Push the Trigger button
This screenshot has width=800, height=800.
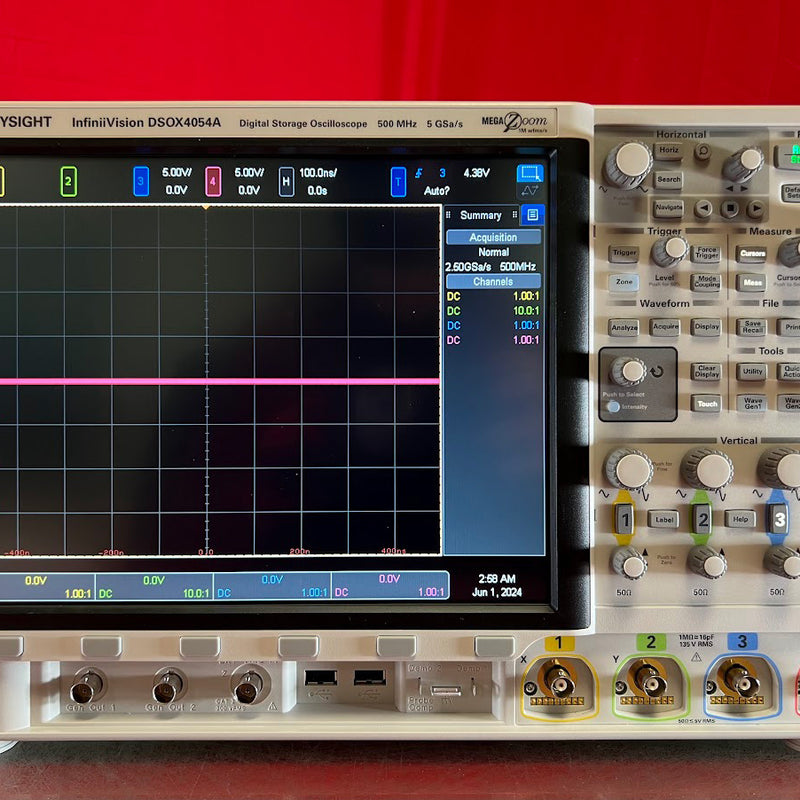click(x=623, y=253)
